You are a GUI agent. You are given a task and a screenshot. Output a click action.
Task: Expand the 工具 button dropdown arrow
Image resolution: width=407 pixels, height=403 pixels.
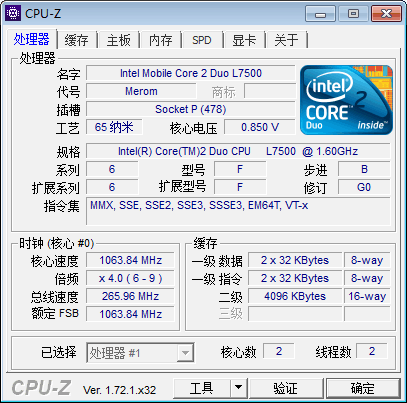pos(238,387)
